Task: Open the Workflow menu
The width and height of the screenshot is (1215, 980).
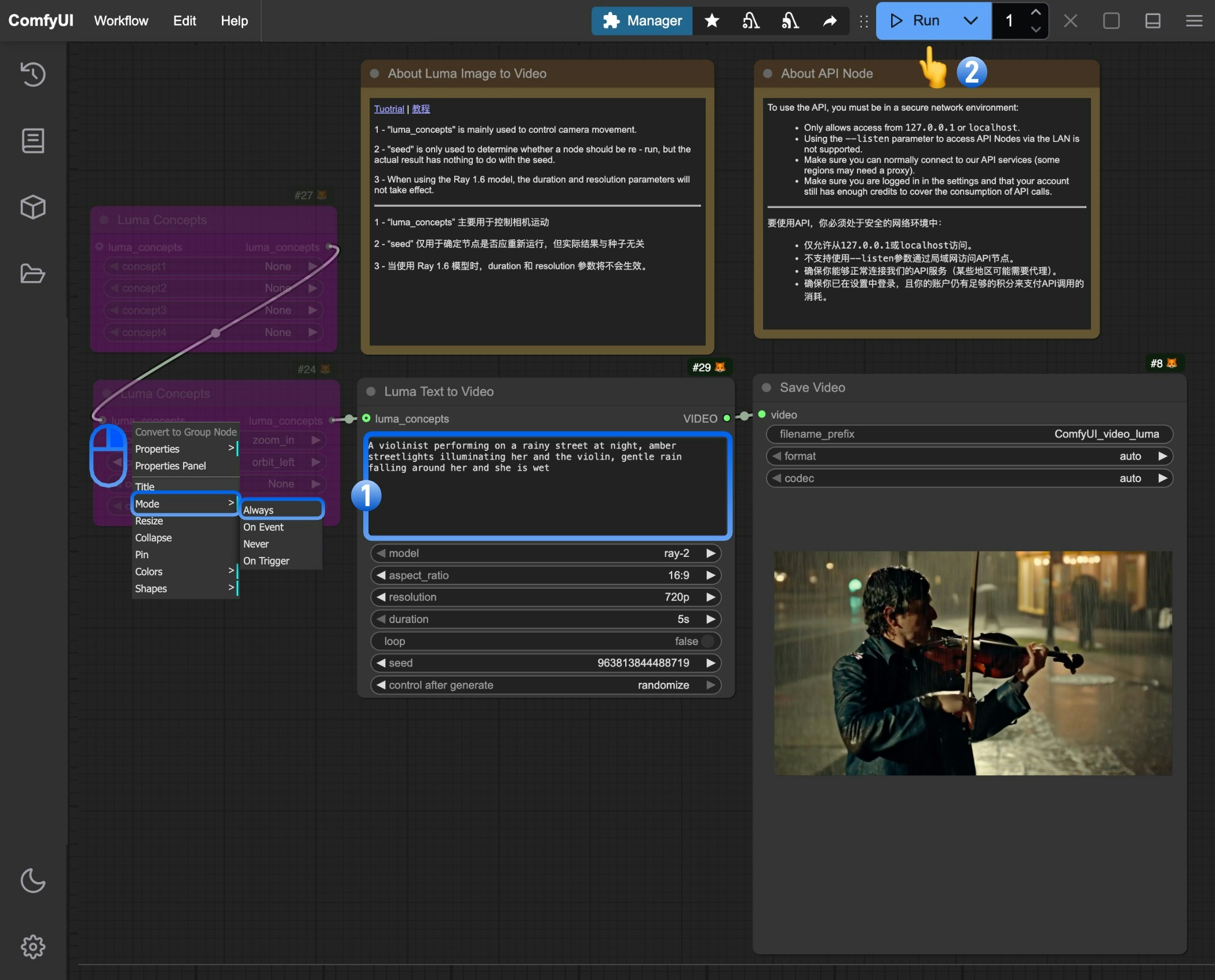Action: (x=121, y=21)
